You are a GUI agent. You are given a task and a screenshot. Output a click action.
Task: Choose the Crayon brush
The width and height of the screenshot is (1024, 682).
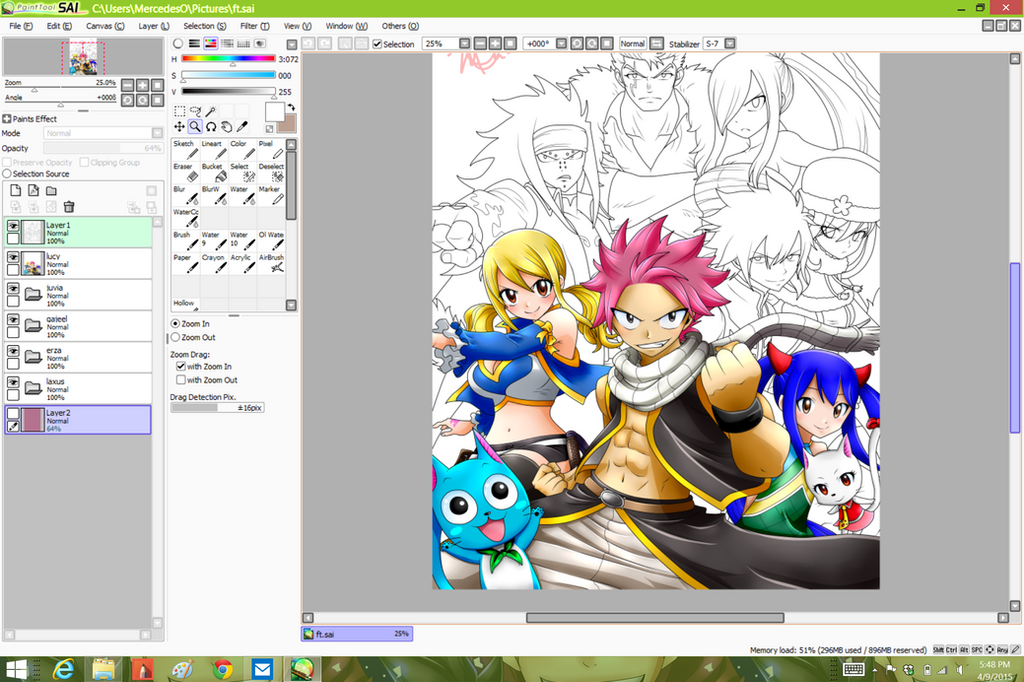pyautogui.click(x=214, y=263)
